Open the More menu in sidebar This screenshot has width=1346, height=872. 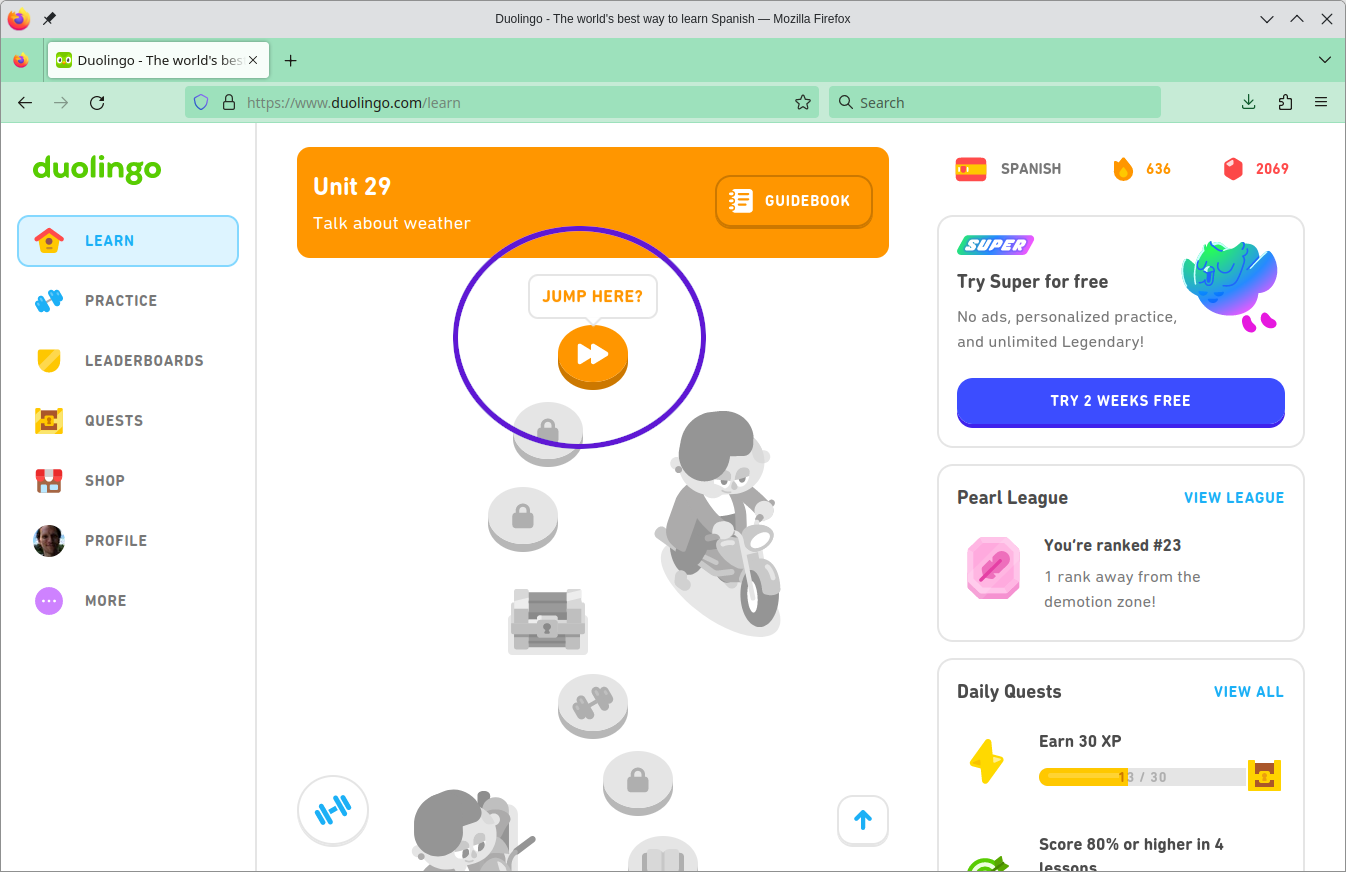point(128,601)
